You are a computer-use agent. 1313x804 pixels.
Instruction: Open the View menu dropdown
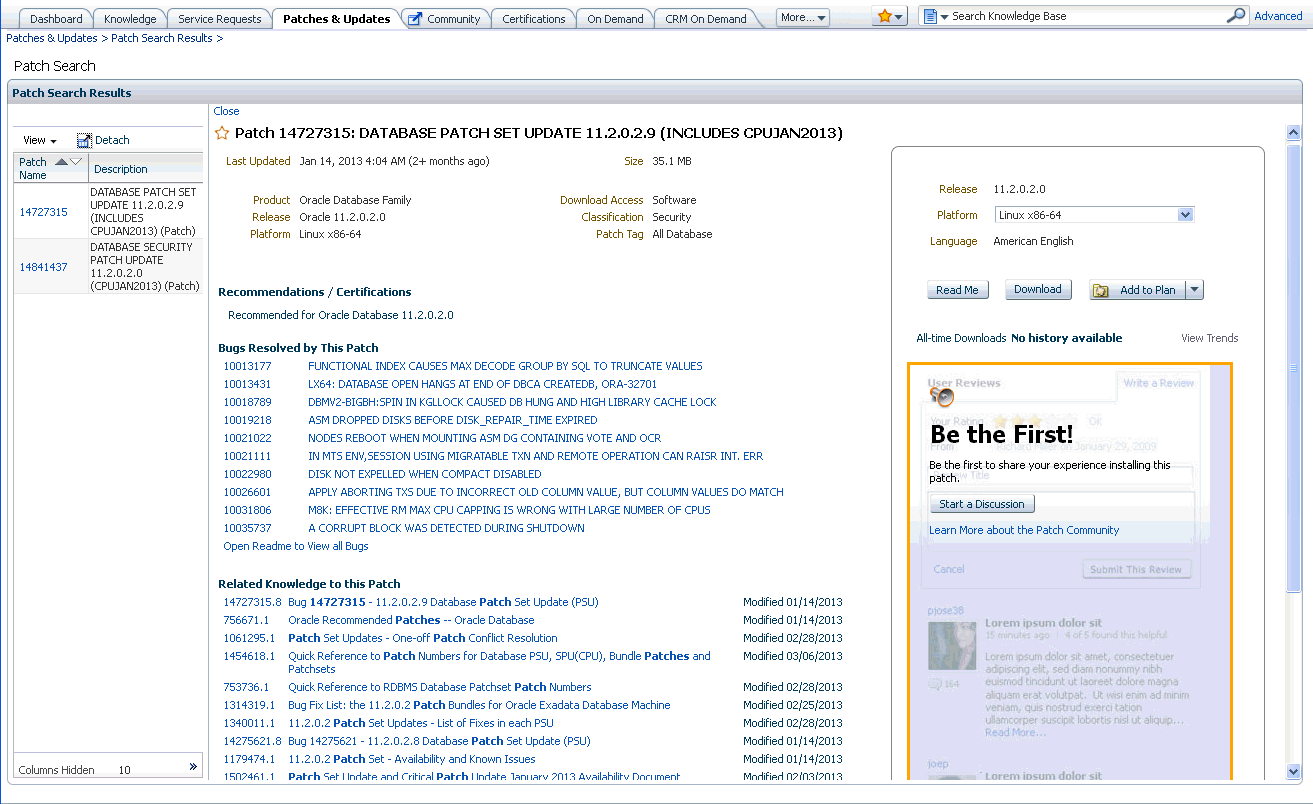[40, 141]
